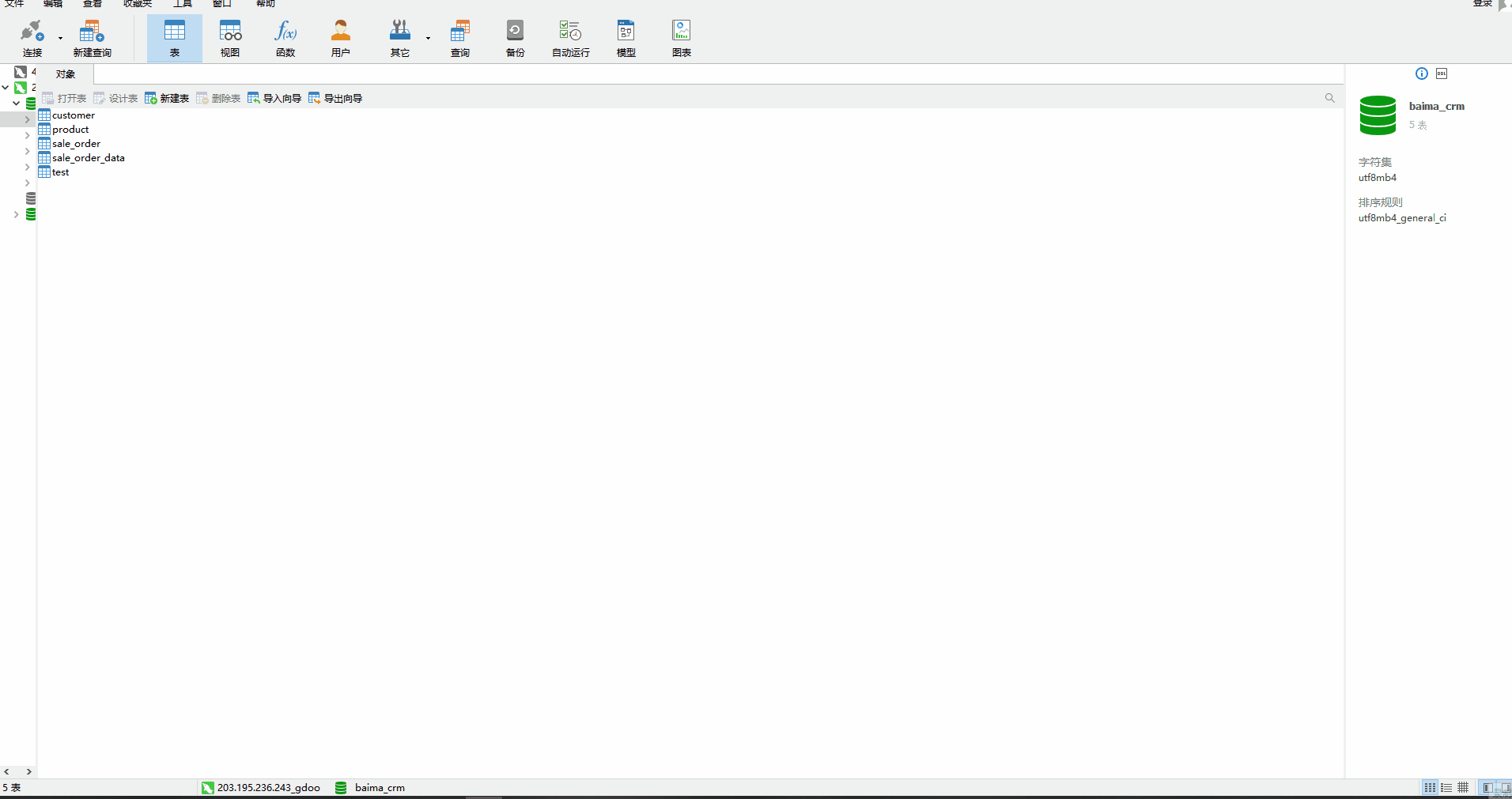Launch the 导入向导 import wizard
Screen dimensions: 1512x799
coord(274,98)
